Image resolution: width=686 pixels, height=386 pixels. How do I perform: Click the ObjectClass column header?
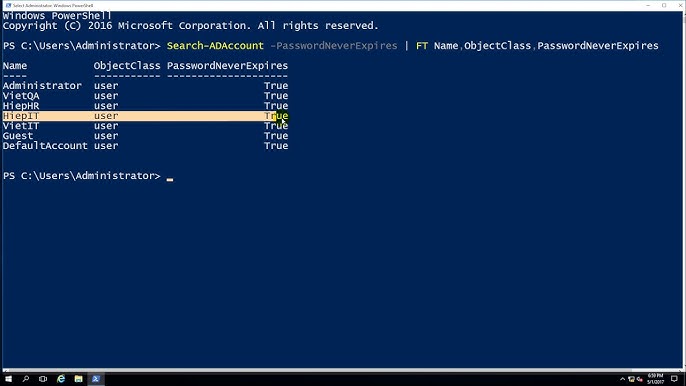coord(127,66)
